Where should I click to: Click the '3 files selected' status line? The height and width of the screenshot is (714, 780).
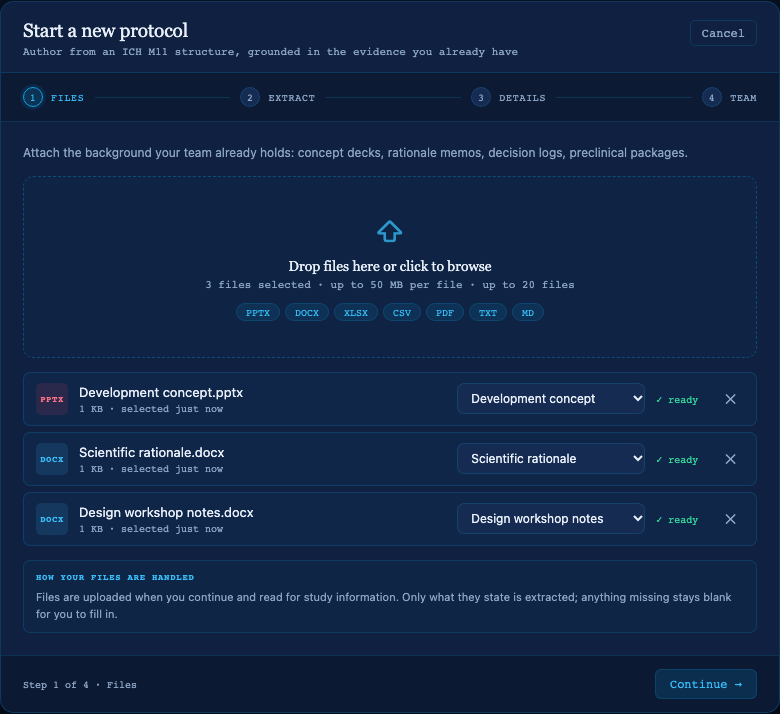[x=390, y=285]
